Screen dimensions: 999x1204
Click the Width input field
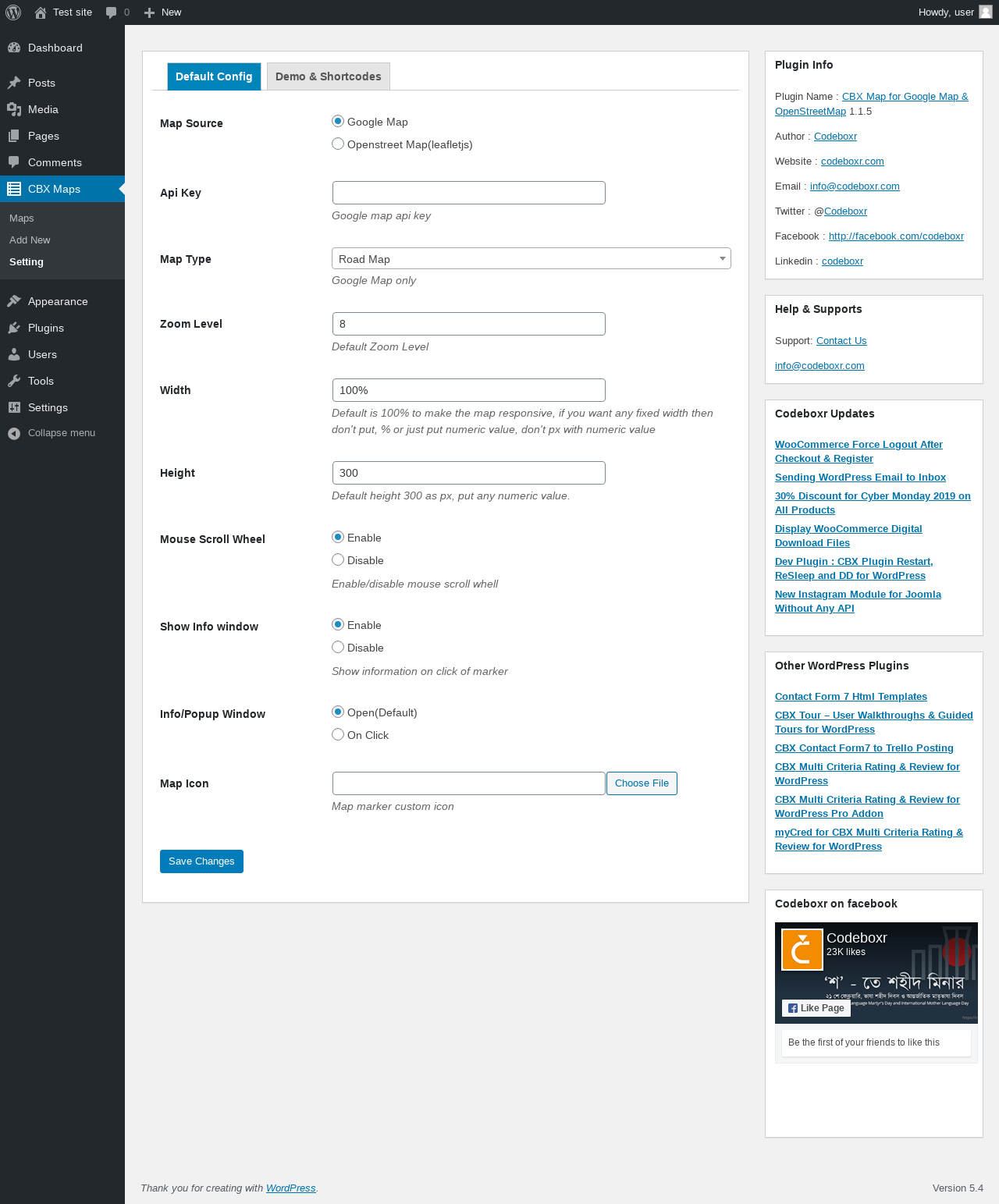click(469, 390)
